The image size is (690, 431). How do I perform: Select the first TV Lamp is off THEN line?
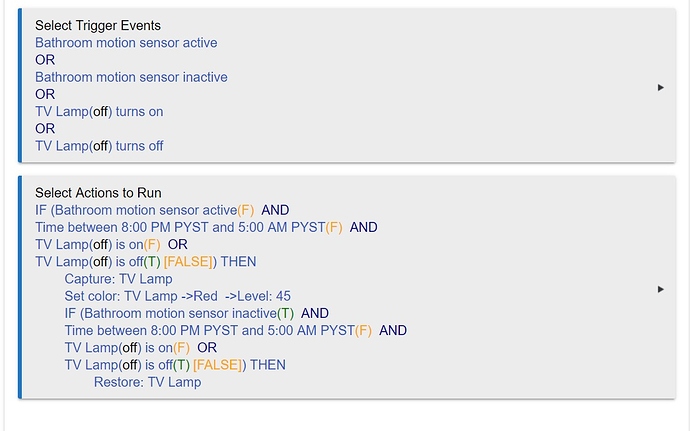click(145, 262)
